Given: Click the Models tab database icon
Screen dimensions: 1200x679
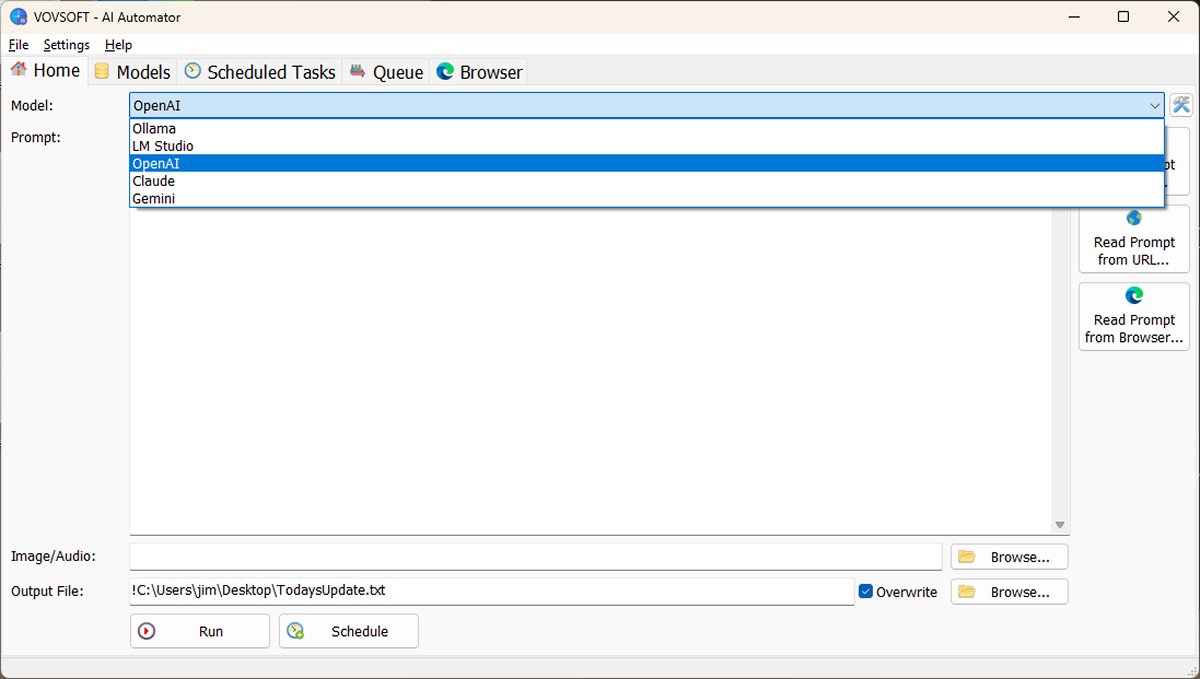Looking at the screenshot, I should (101, 72).
